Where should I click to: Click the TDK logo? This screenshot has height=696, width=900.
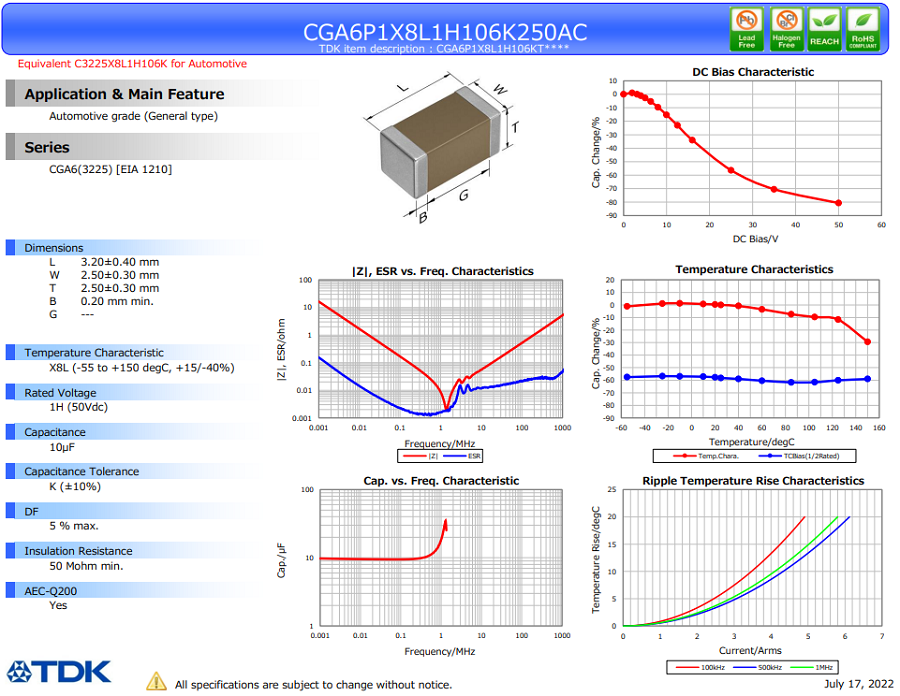click(59, 671)
